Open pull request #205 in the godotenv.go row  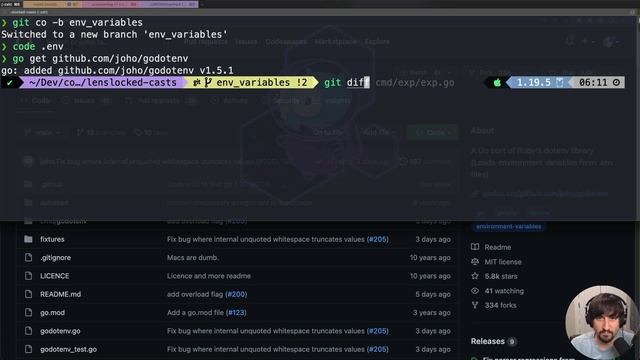(x=378, y=331)
